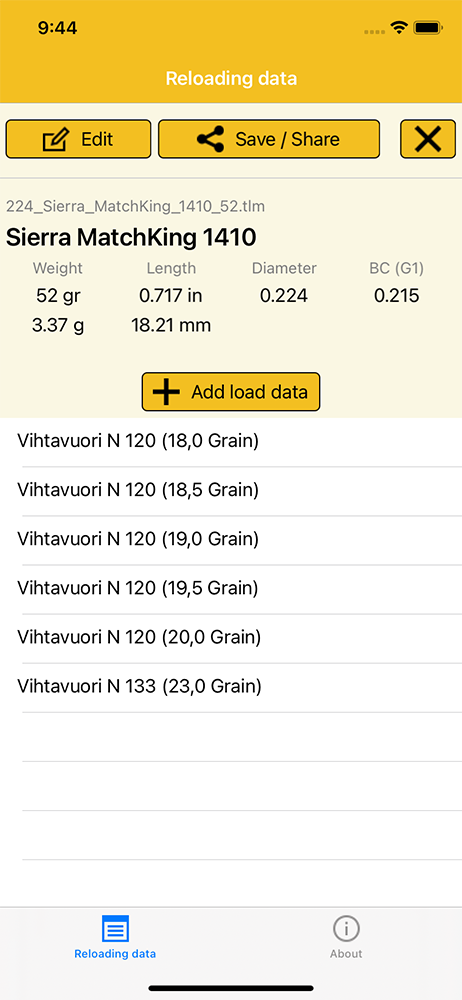The height and width of the screenshot is (1000, 462).
Task: Tap the battery status icon
Action: pyautogui.click(x=428, y=28)
